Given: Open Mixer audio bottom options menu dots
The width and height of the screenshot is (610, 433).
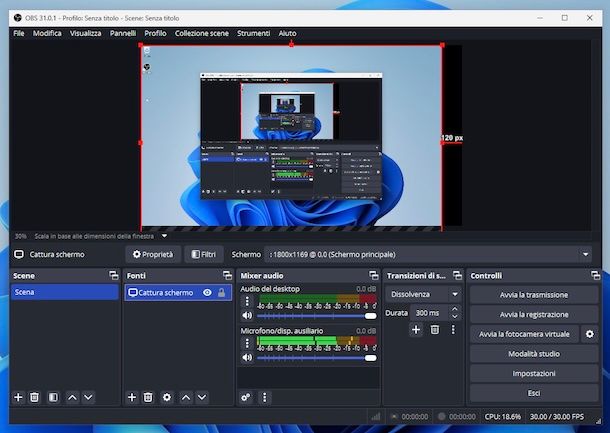Looking at the screenshot, I should point(265,397).
